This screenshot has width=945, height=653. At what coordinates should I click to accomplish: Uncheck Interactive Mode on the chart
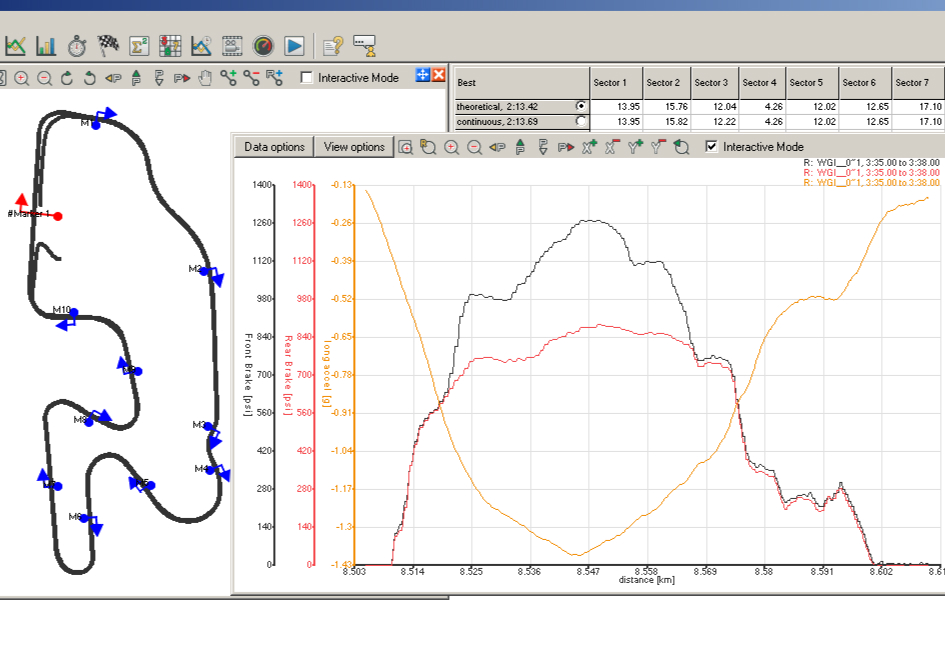(711, 147)
